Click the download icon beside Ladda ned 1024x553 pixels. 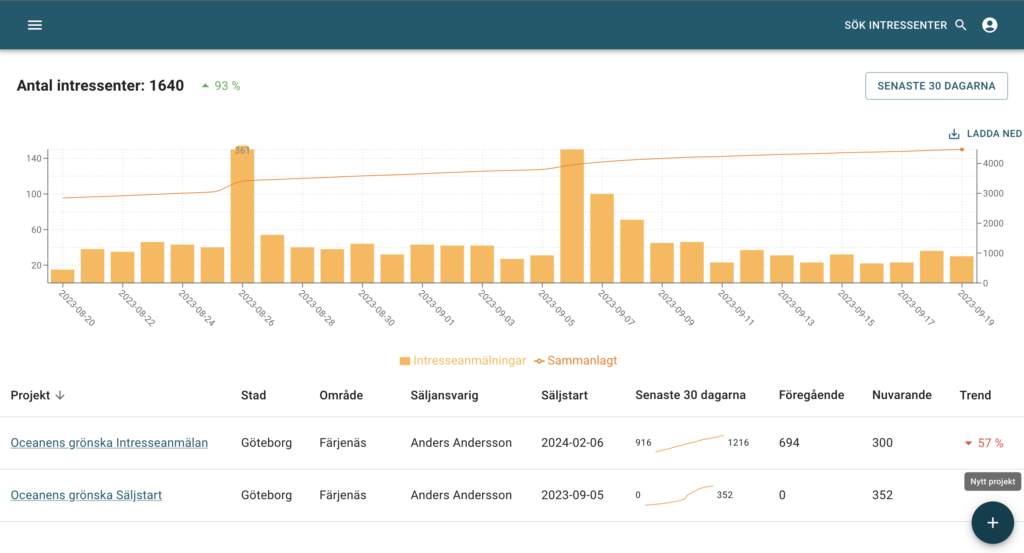point(954,134)
